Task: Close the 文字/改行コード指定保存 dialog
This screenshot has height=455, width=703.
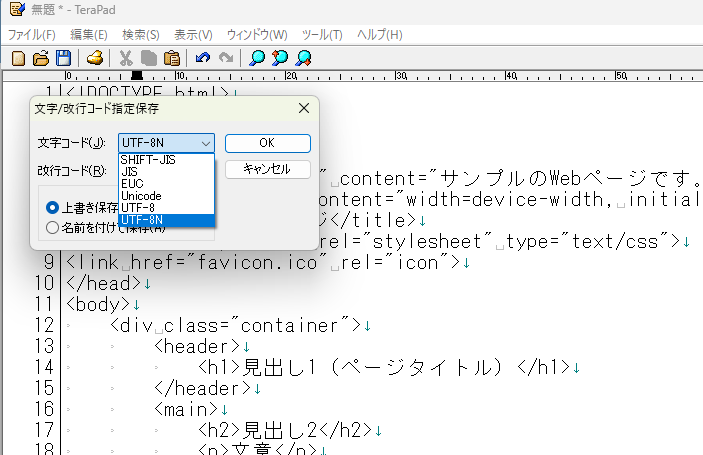Action: point(303,108)
